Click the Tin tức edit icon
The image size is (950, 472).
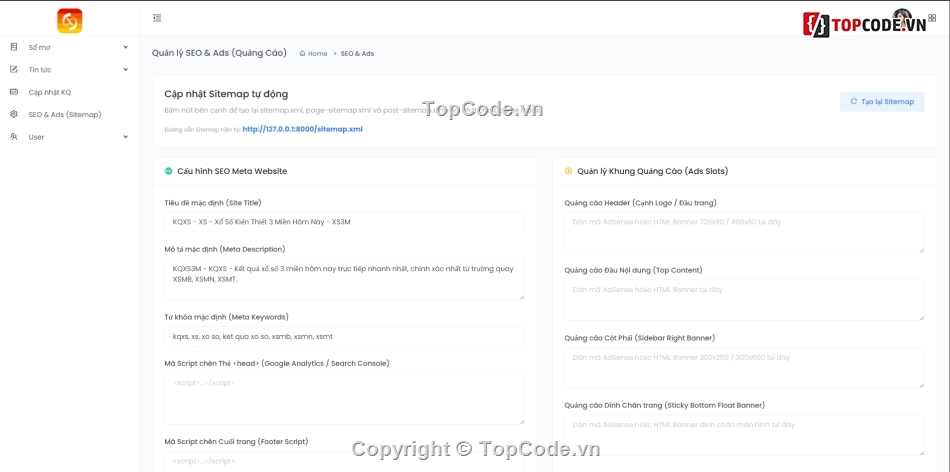14,69
